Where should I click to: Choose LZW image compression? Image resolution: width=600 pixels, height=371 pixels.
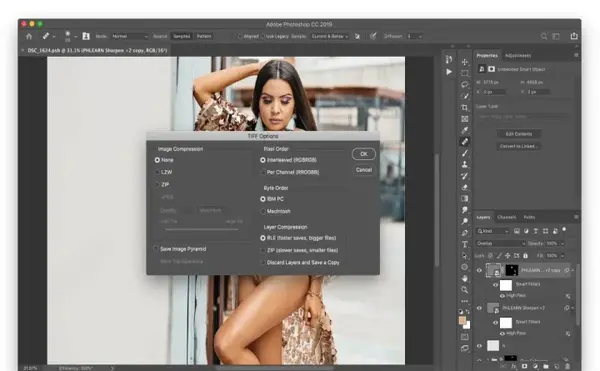click(x=157, y=172)
